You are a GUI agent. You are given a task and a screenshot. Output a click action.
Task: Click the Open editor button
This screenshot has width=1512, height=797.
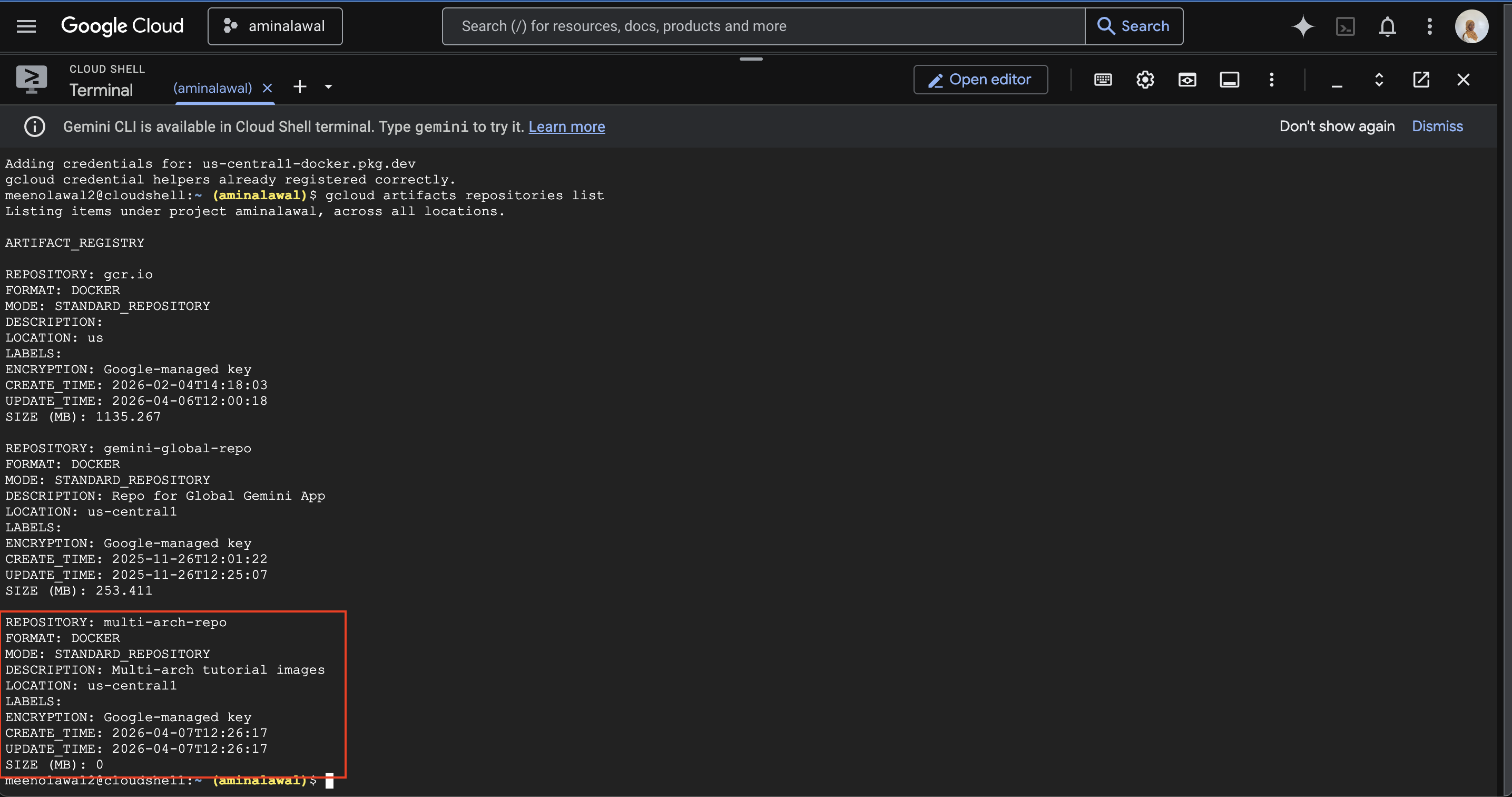coord(980,79)
